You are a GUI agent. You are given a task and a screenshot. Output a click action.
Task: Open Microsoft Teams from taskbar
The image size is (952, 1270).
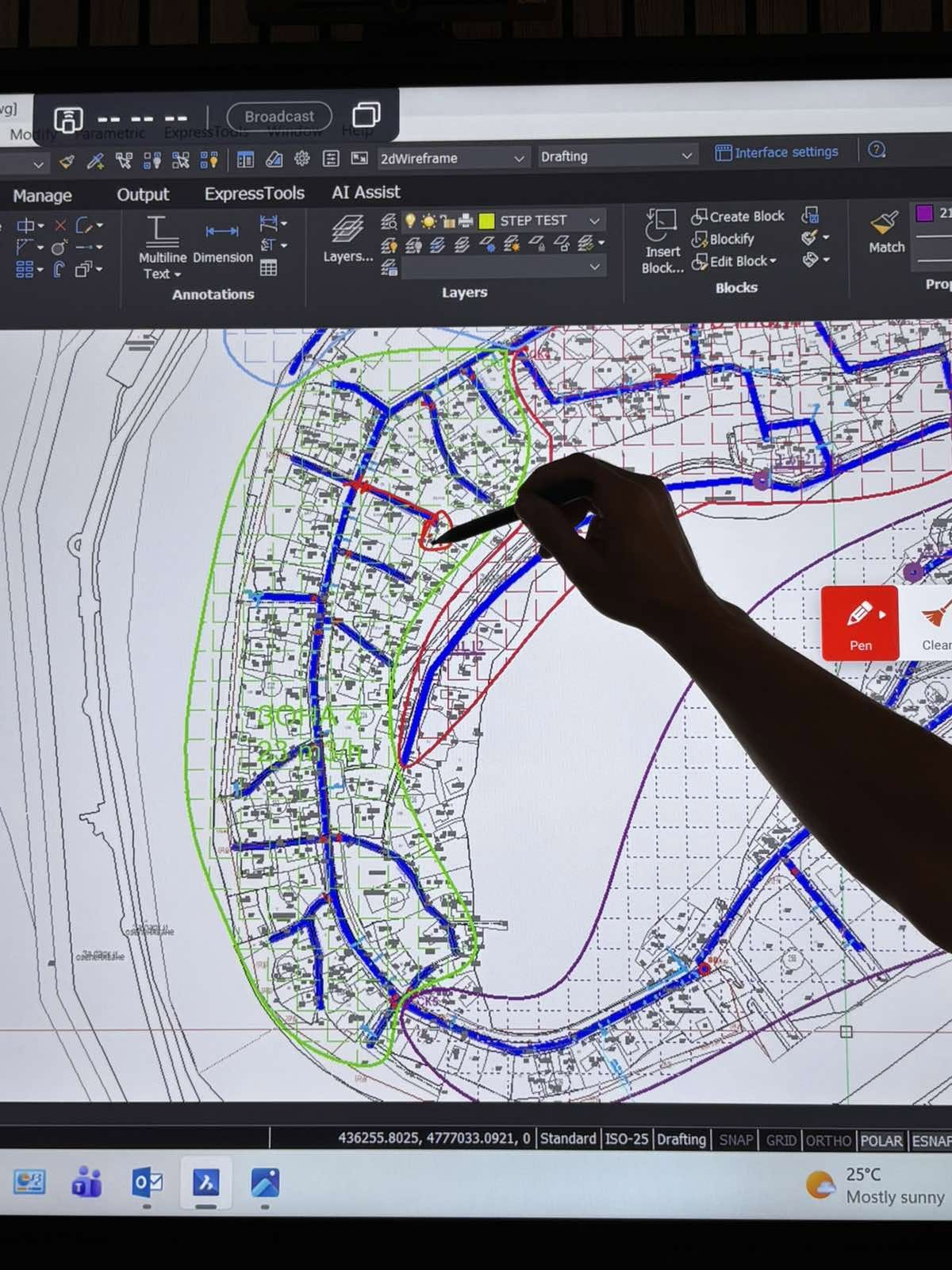pyautogui.click(x=87, y=1183)
